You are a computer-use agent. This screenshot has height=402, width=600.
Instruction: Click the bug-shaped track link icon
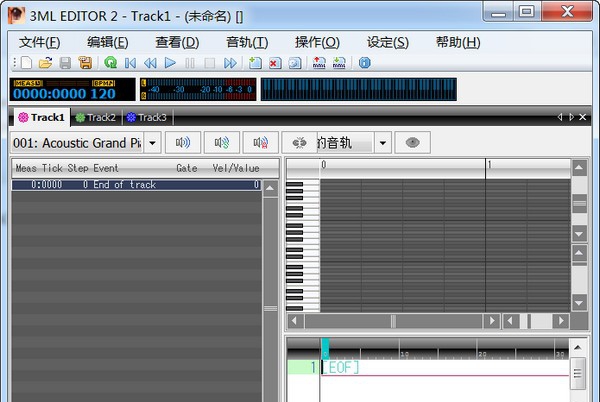pos(299,143)
